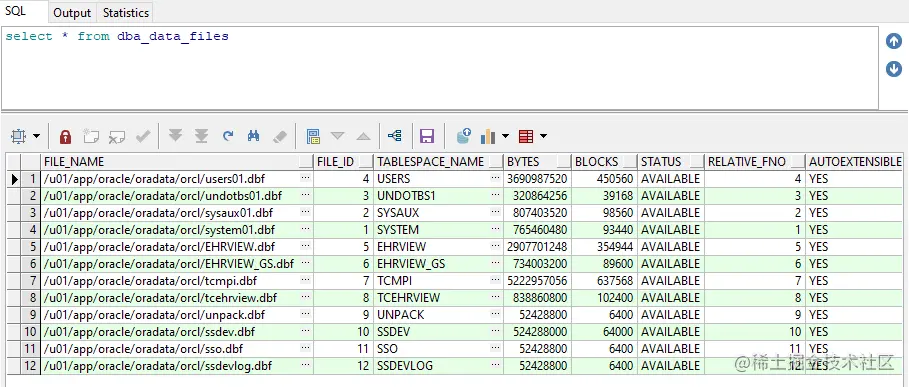Click inside the SQL editor query text
The height and width of the screenshot is (387, 909).
coord(117,36)
